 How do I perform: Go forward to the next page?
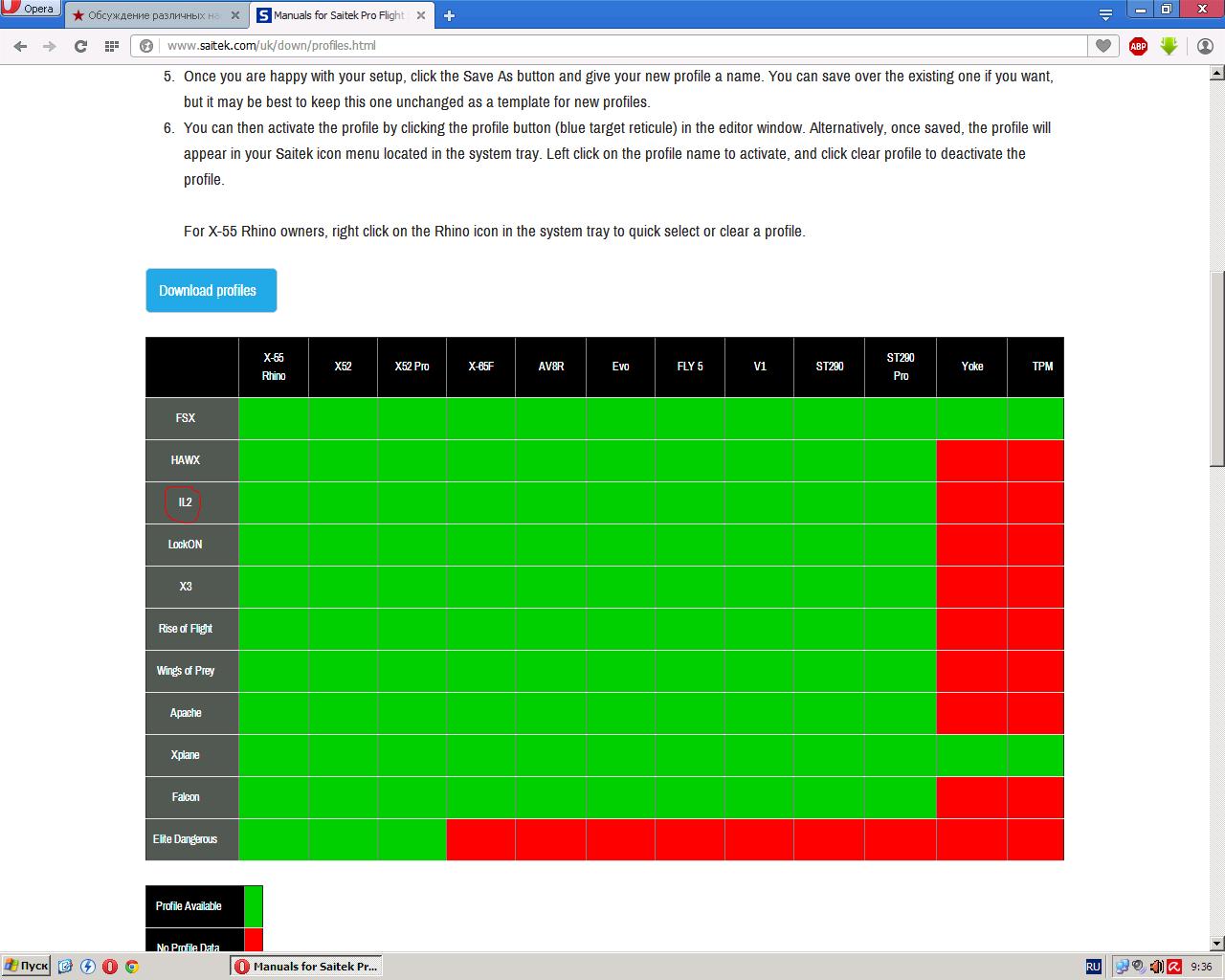pyautogui.click(x=50, y=45)
